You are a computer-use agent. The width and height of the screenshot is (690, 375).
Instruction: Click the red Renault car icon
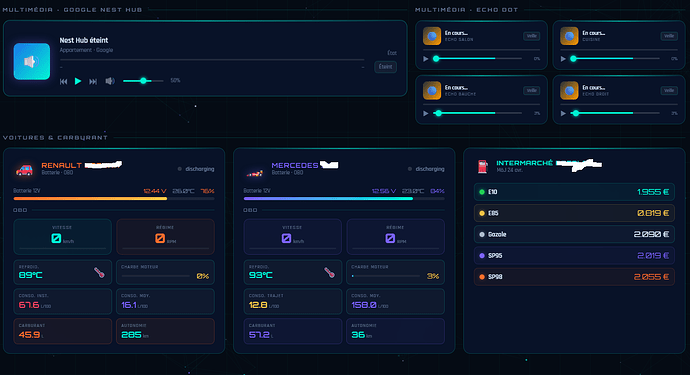click(x=24, y=169)
